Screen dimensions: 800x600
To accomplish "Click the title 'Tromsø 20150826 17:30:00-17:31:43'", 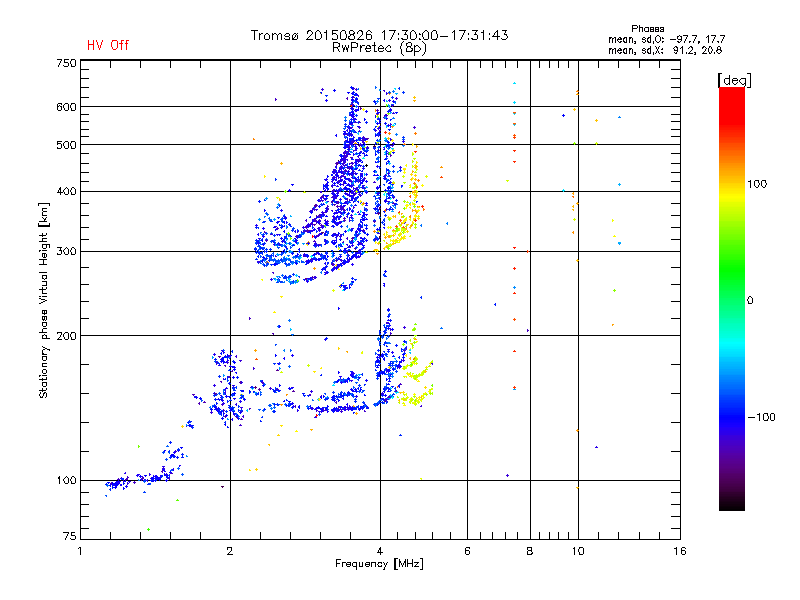I will (379, 35).
